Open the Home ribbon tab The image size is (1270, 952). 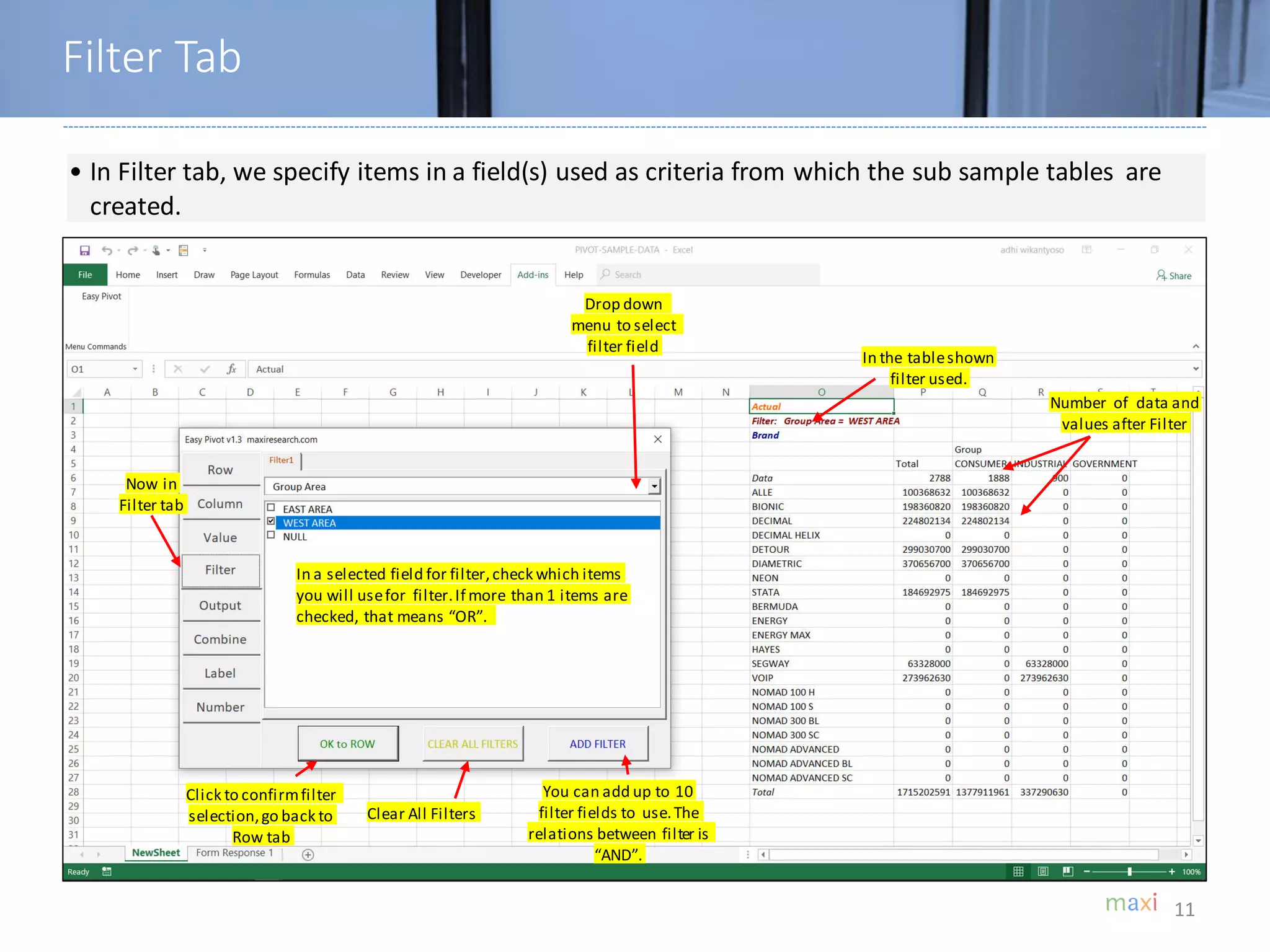128,275
